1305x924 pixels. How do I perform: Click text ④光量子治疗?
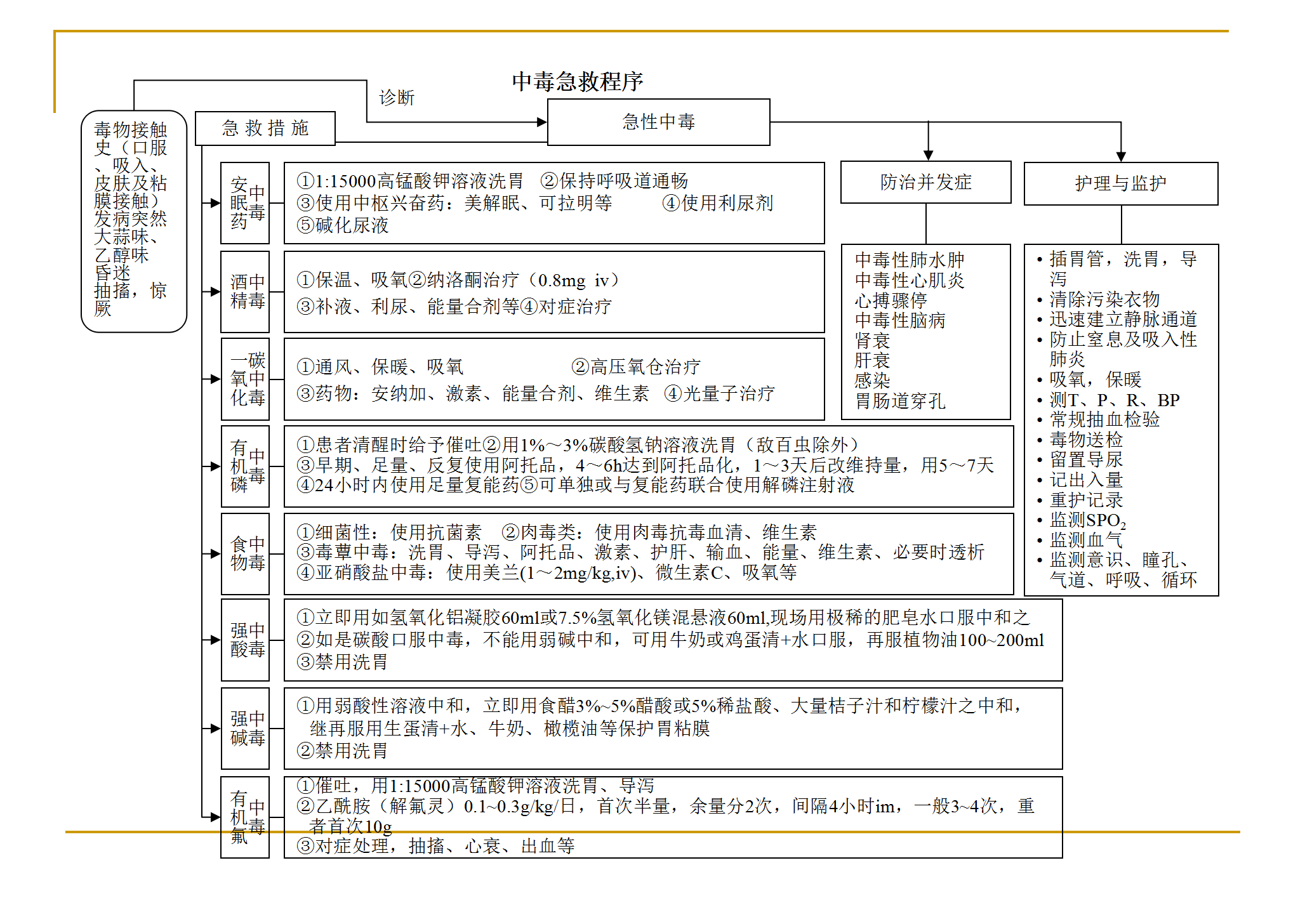click(x=719, y=393)
